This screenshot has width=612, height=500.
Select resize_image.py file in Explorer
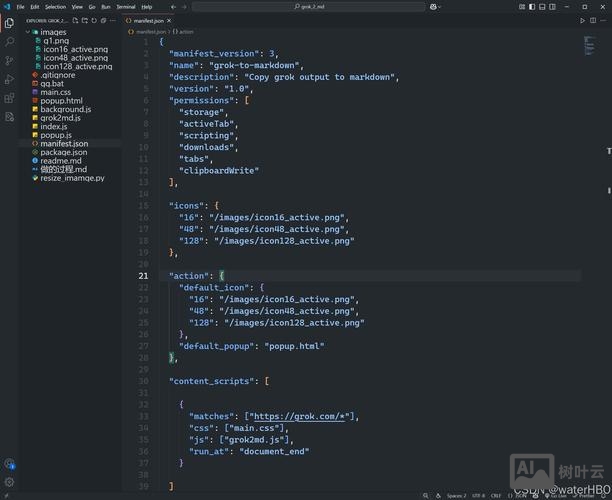[72, 178]
